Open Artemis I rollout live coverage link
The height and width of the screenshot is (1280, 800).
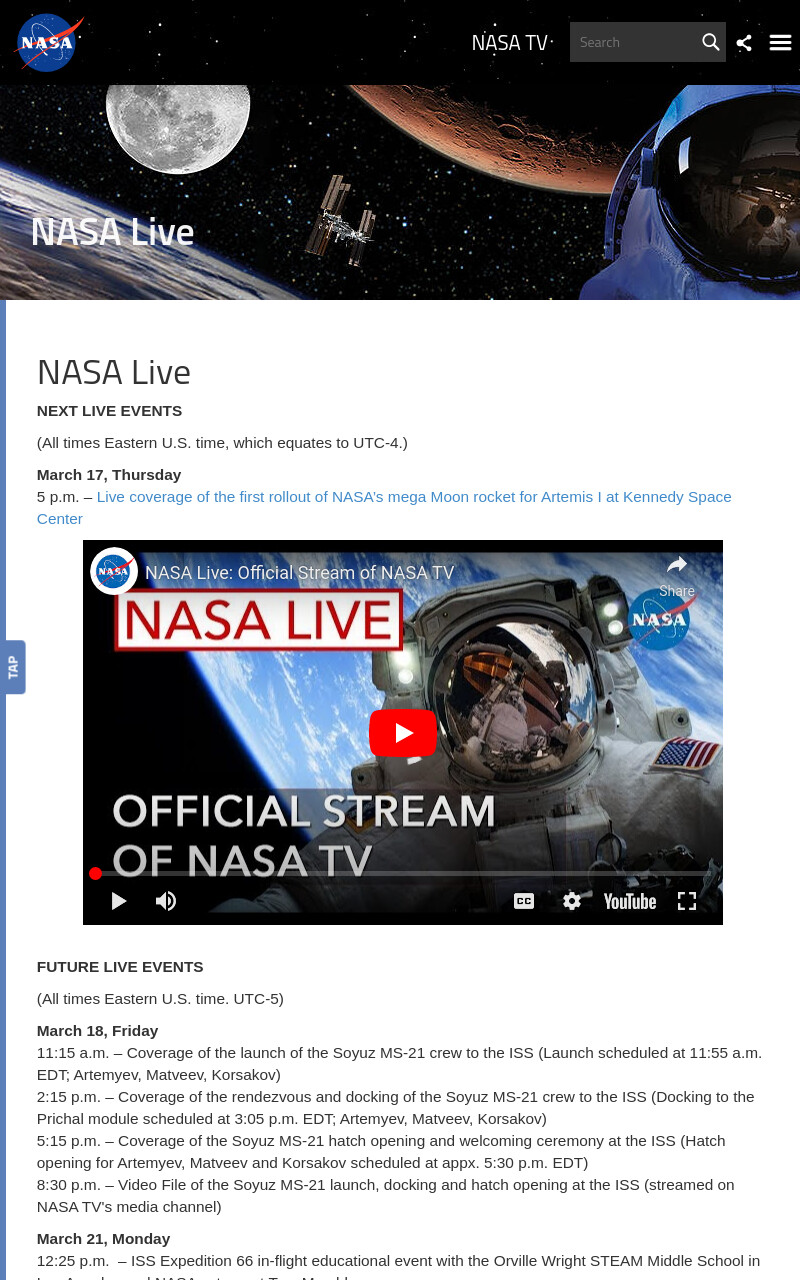point(384,508)
